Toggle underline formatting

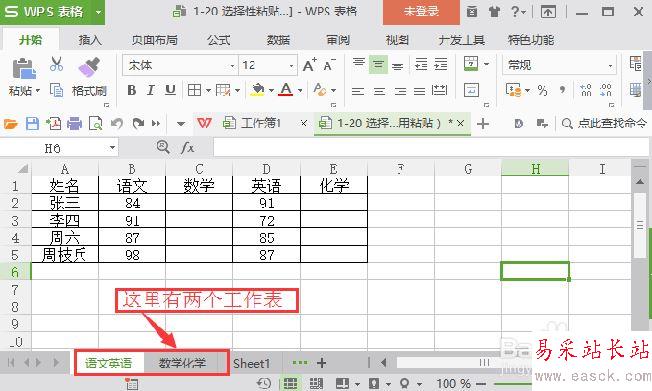pyautogui.click(x=170, y=90)
